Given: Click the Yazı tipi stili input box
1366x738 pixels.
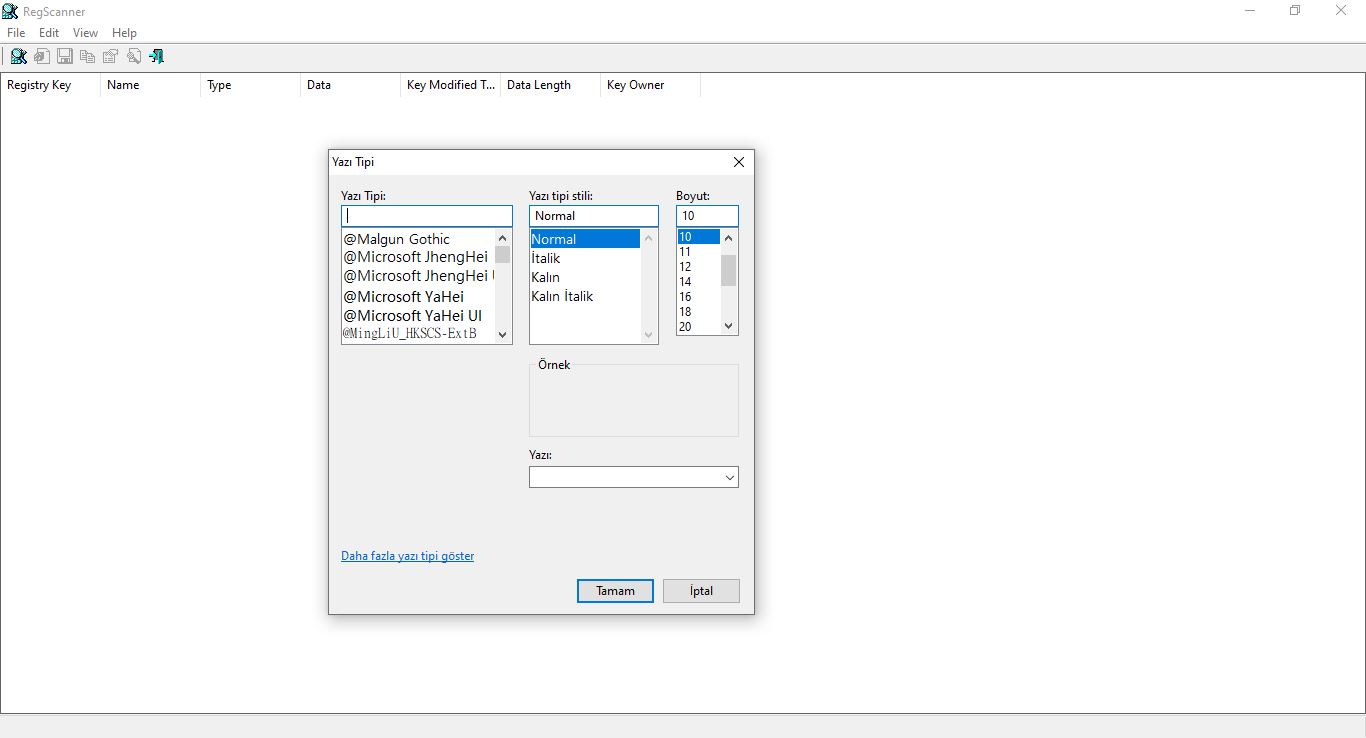Looking at the screenshot, I should tap(594, 216).
